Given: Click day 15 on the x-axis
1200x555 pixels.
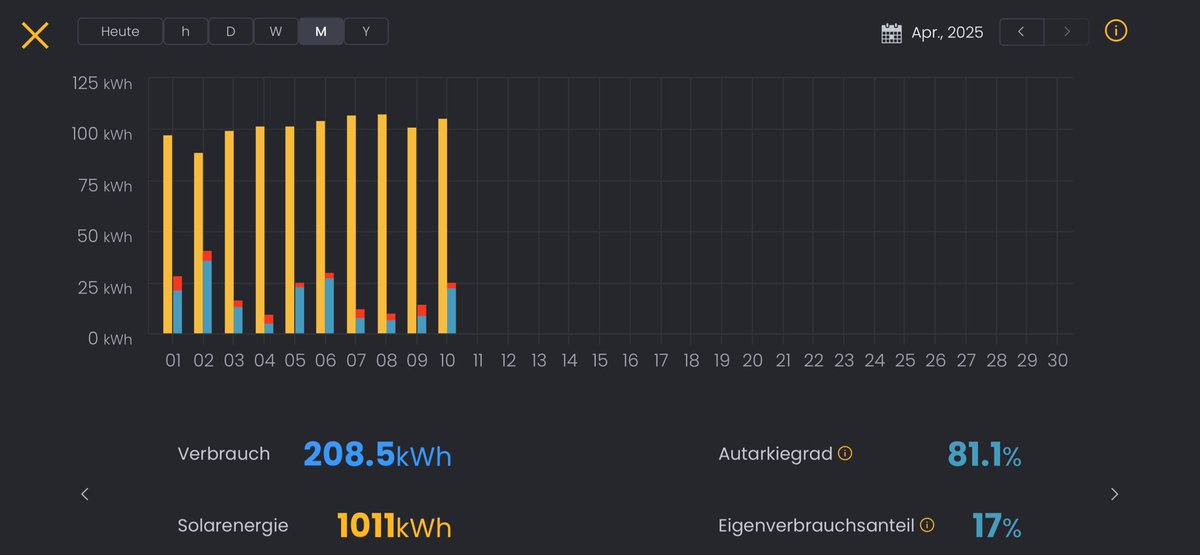Looking at the screenshot, I should [x=600, y=360].
